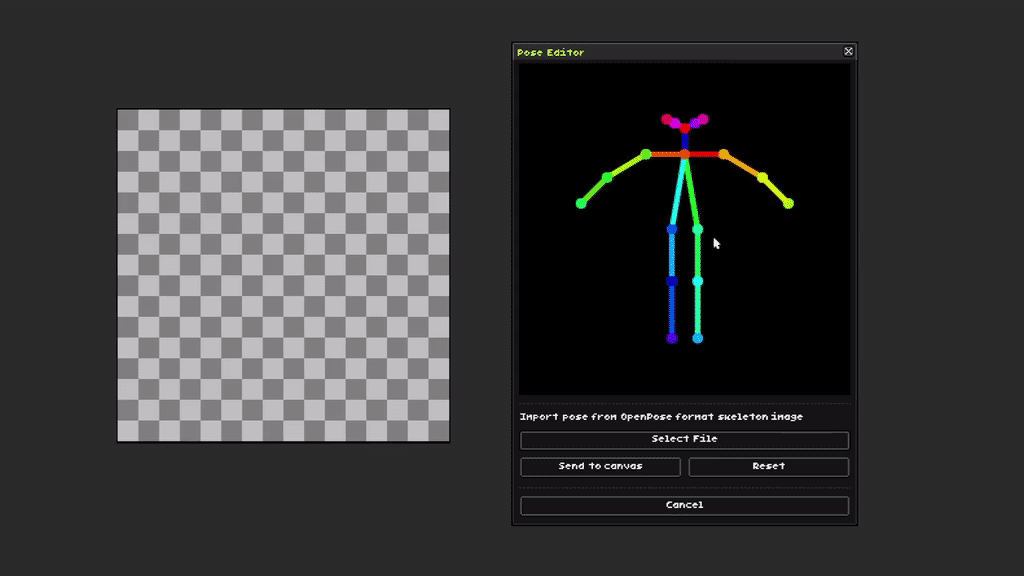Screen dimensions: 1024x576
Task: Select the blue hip joint on the left leg
Action: tap(672, 230)
